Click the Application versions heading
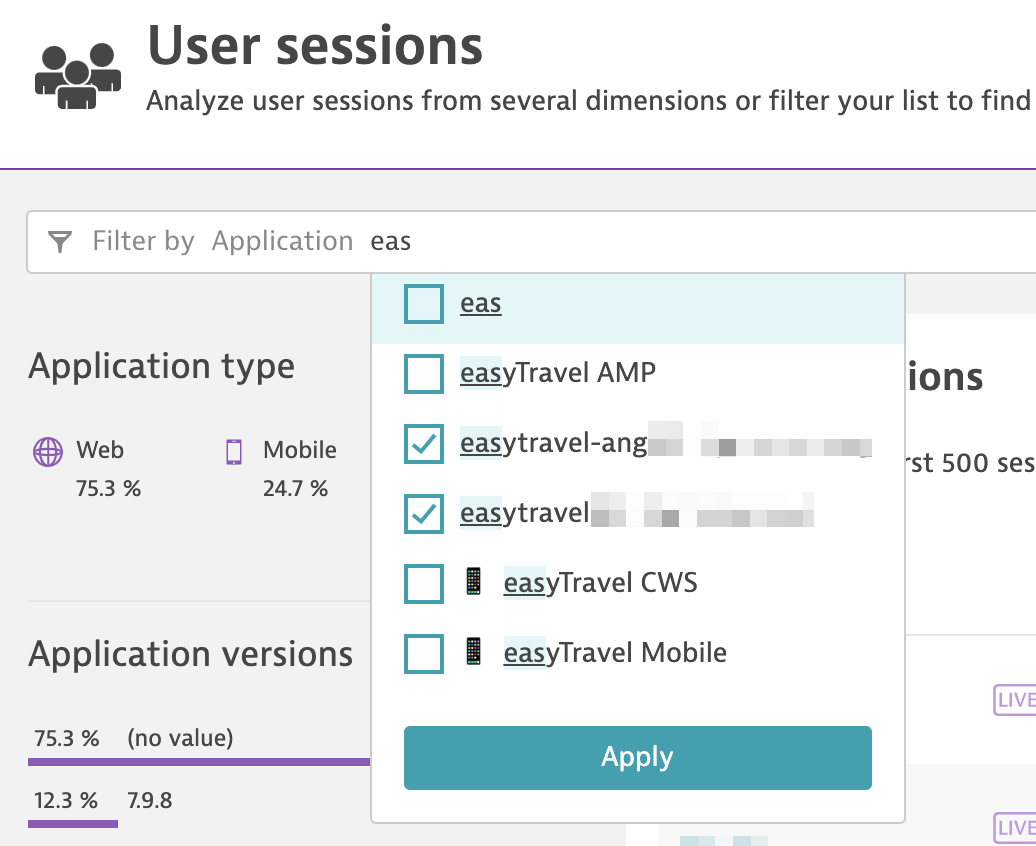The width and height of the screenshot is (1036, 846). 190,654
